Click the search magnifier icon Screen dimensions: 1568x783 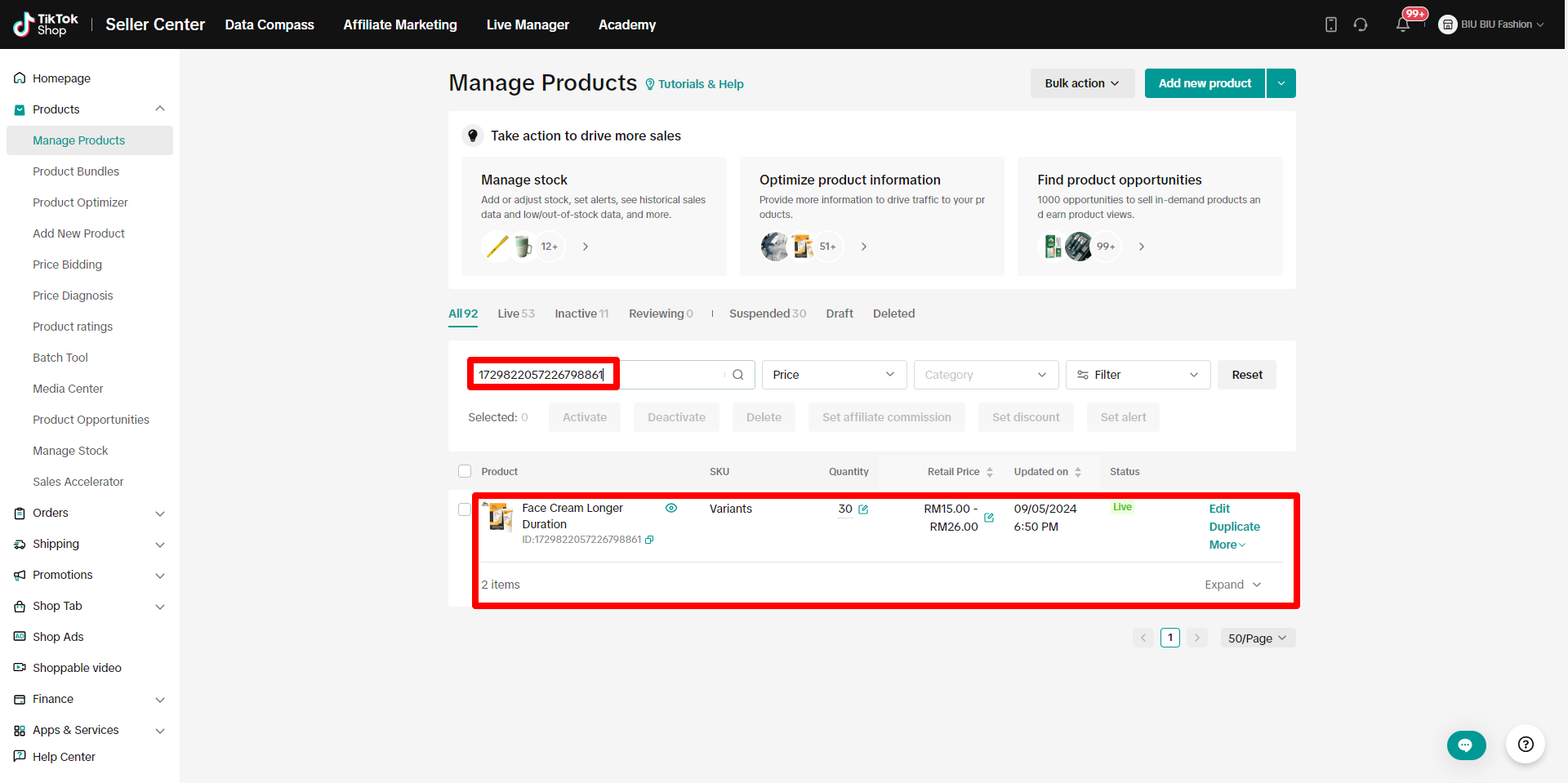pos(738,375)
